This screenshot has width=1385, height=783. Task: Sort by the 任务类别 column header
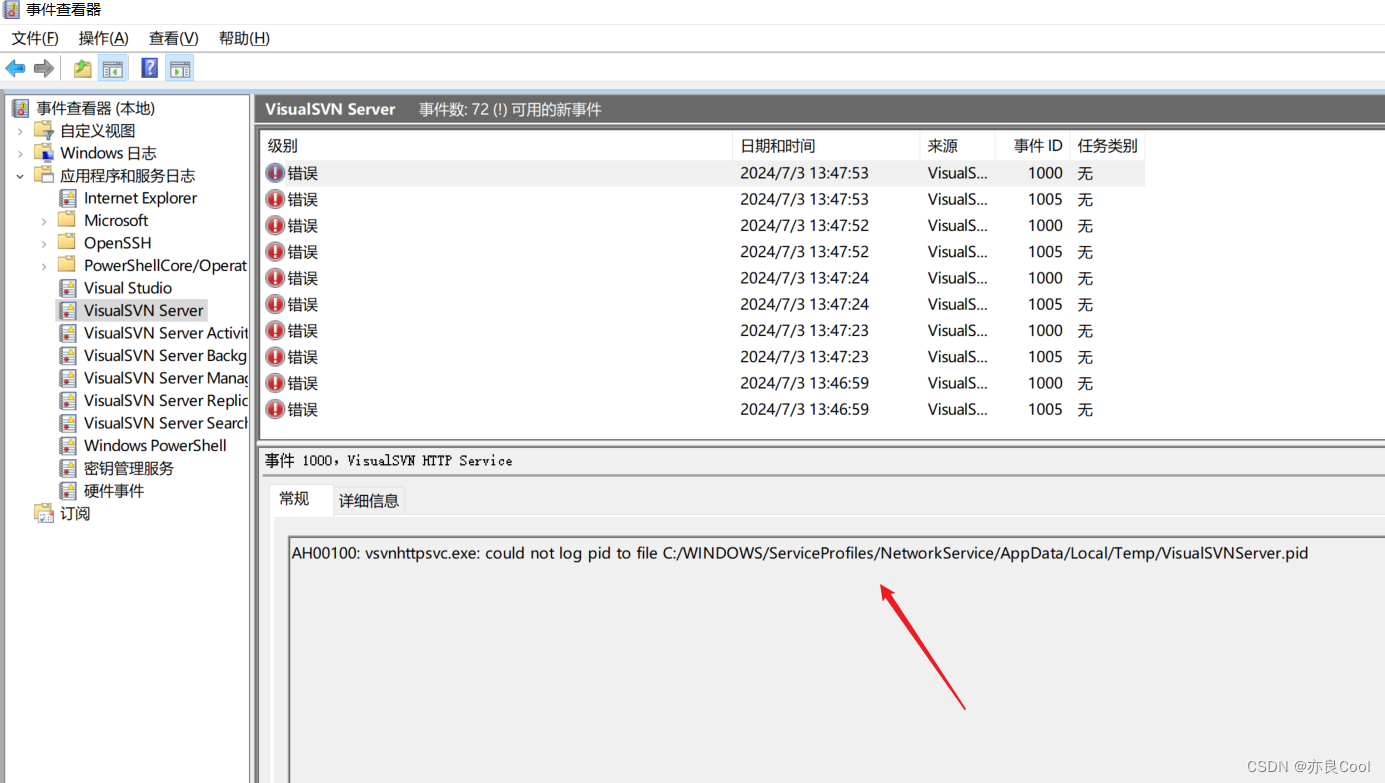[1107, 146]
